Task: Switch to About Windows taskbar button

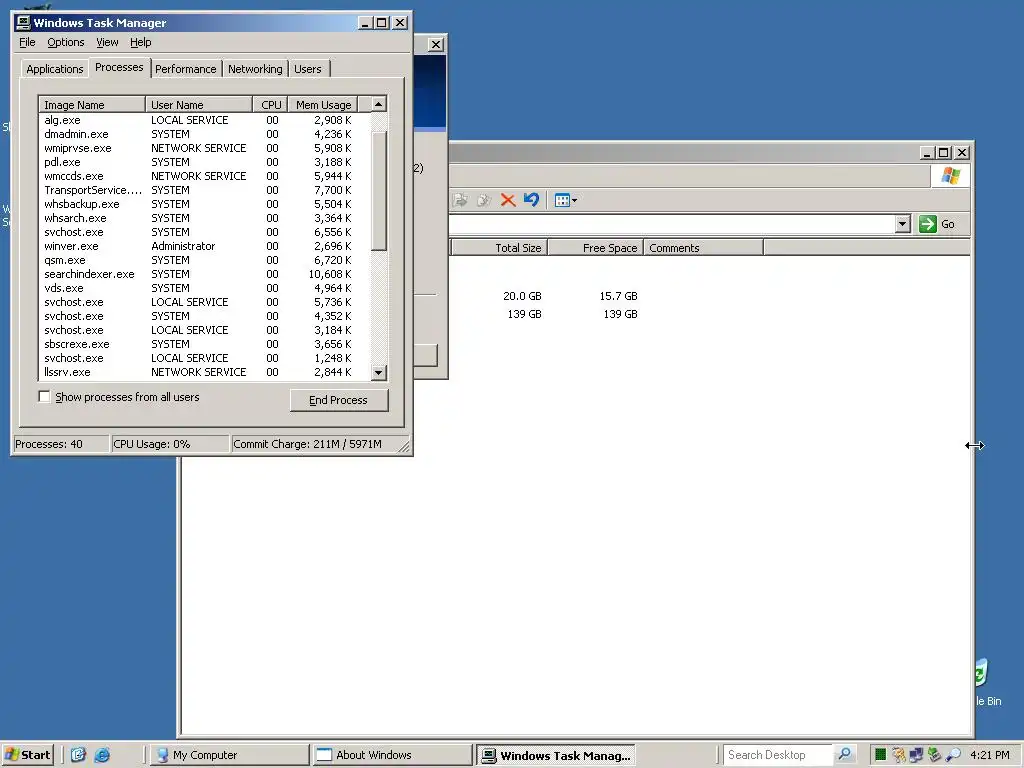Action: tap(392, 755)
